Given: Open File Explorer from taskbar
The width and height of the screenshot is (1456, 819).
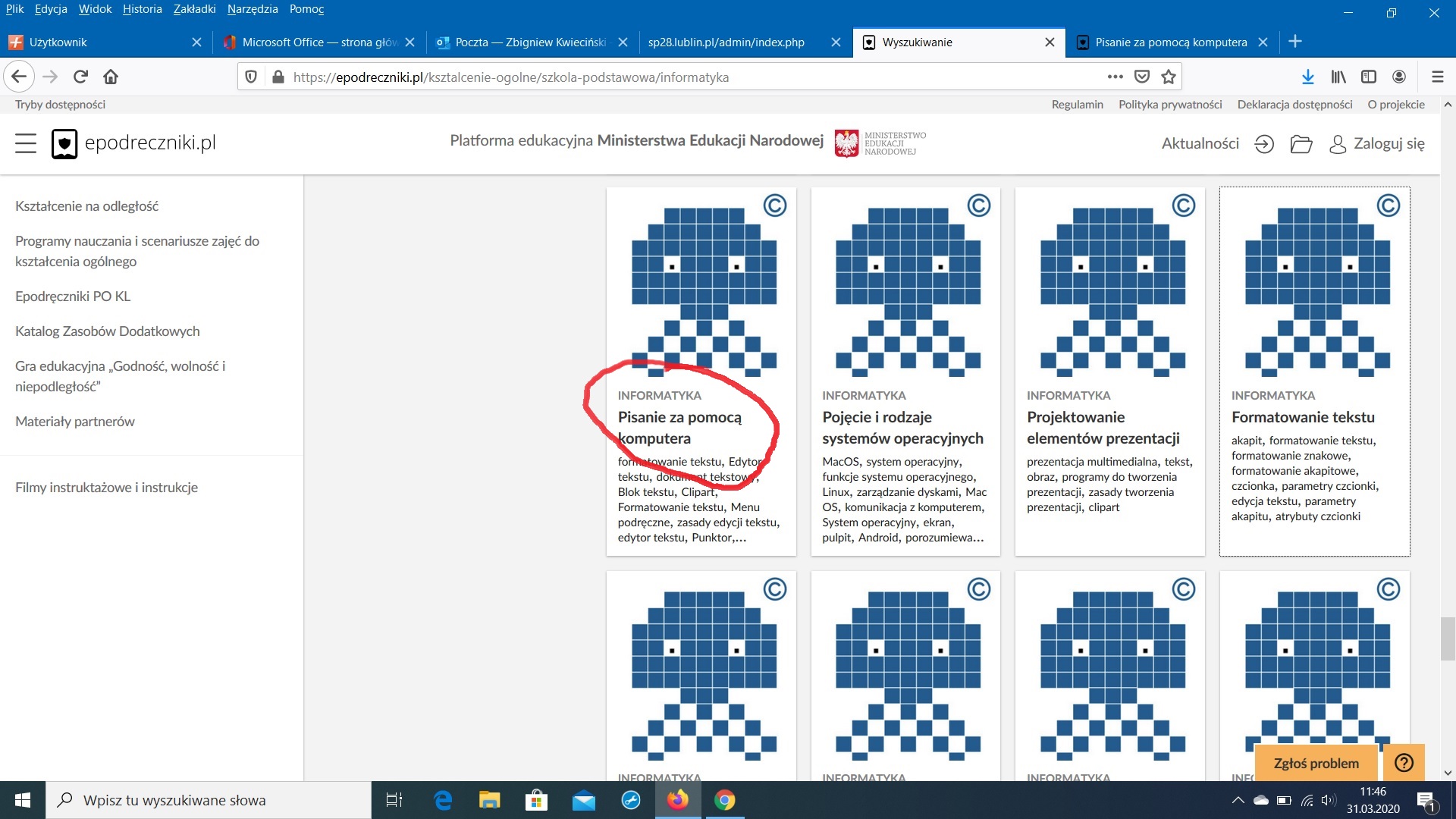Looking at the screenshot, I should tap(489, 800).
